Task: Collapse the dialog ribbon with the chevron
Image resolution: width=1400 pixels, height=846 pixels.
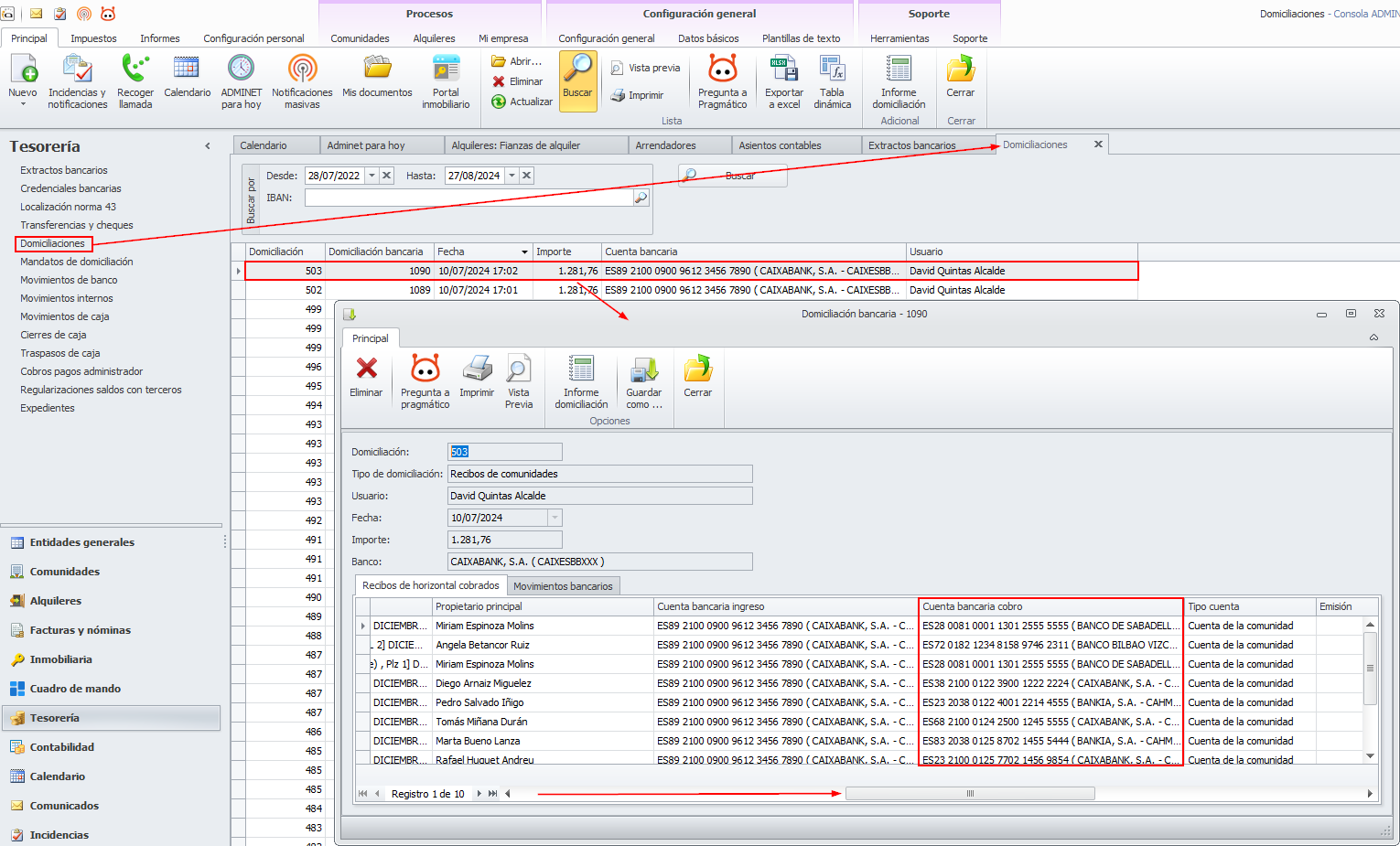Action: click(x=1373, y=337)
